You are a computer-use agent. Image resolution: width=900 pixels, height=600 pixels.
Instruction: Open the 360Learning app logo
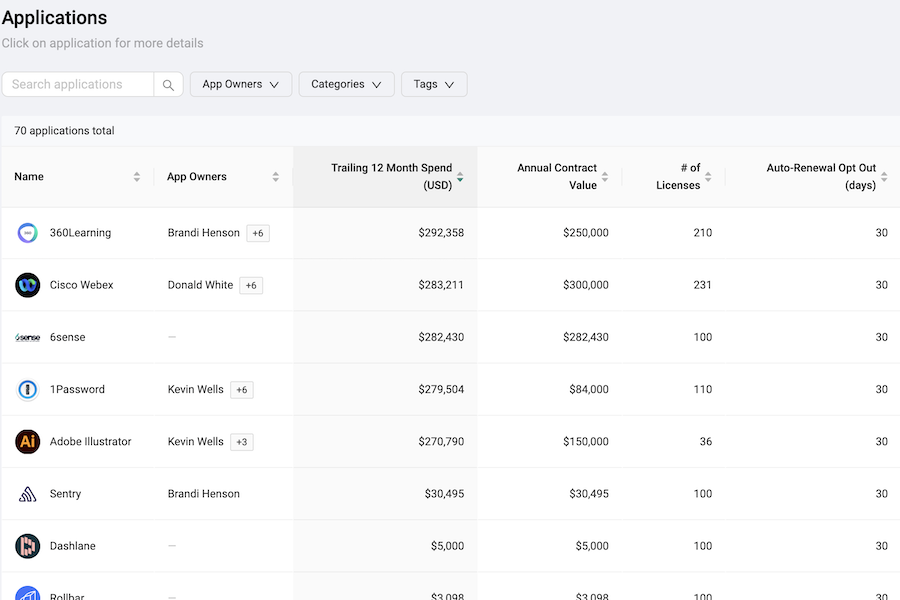28,233
